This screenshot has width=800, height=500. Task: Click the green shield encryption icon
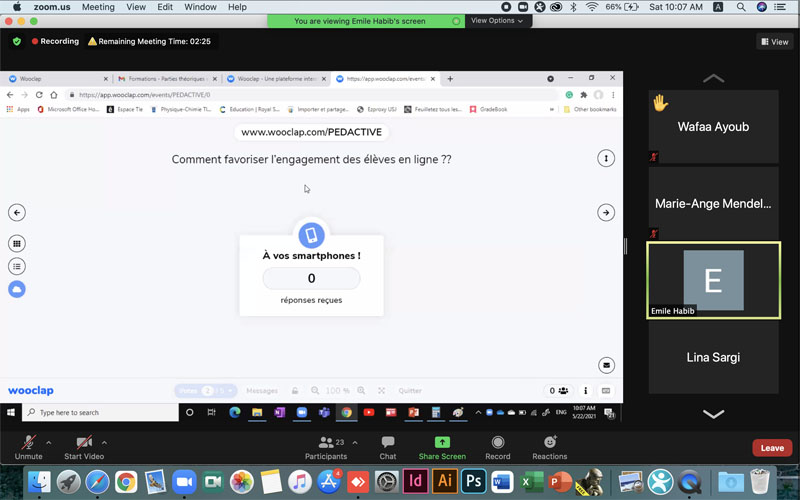tap(17, 41)
